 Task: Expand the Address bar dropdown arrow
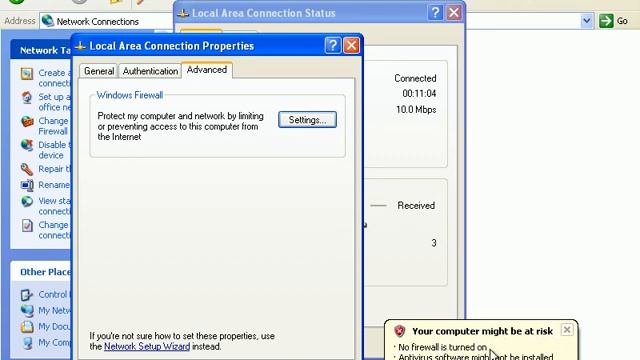click(587, 21)
